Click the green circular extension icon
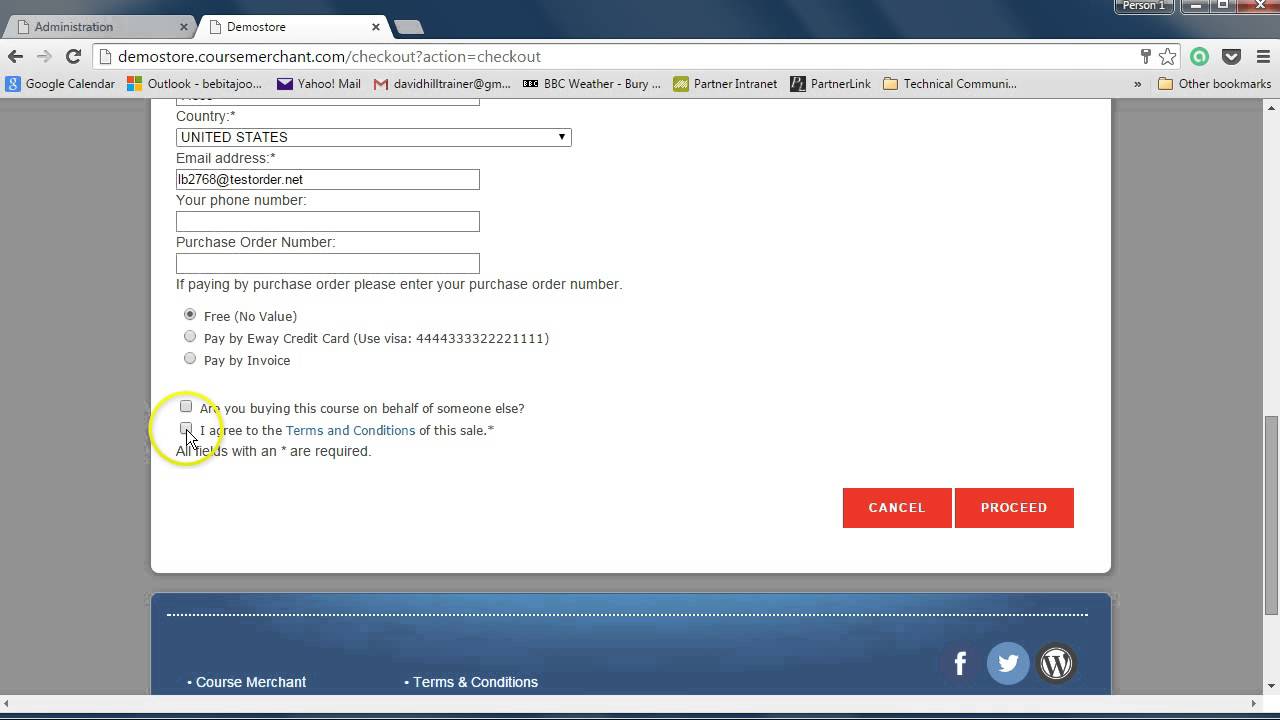The width and height of the screenshot is (1280, 720). tap(1199, 57)
